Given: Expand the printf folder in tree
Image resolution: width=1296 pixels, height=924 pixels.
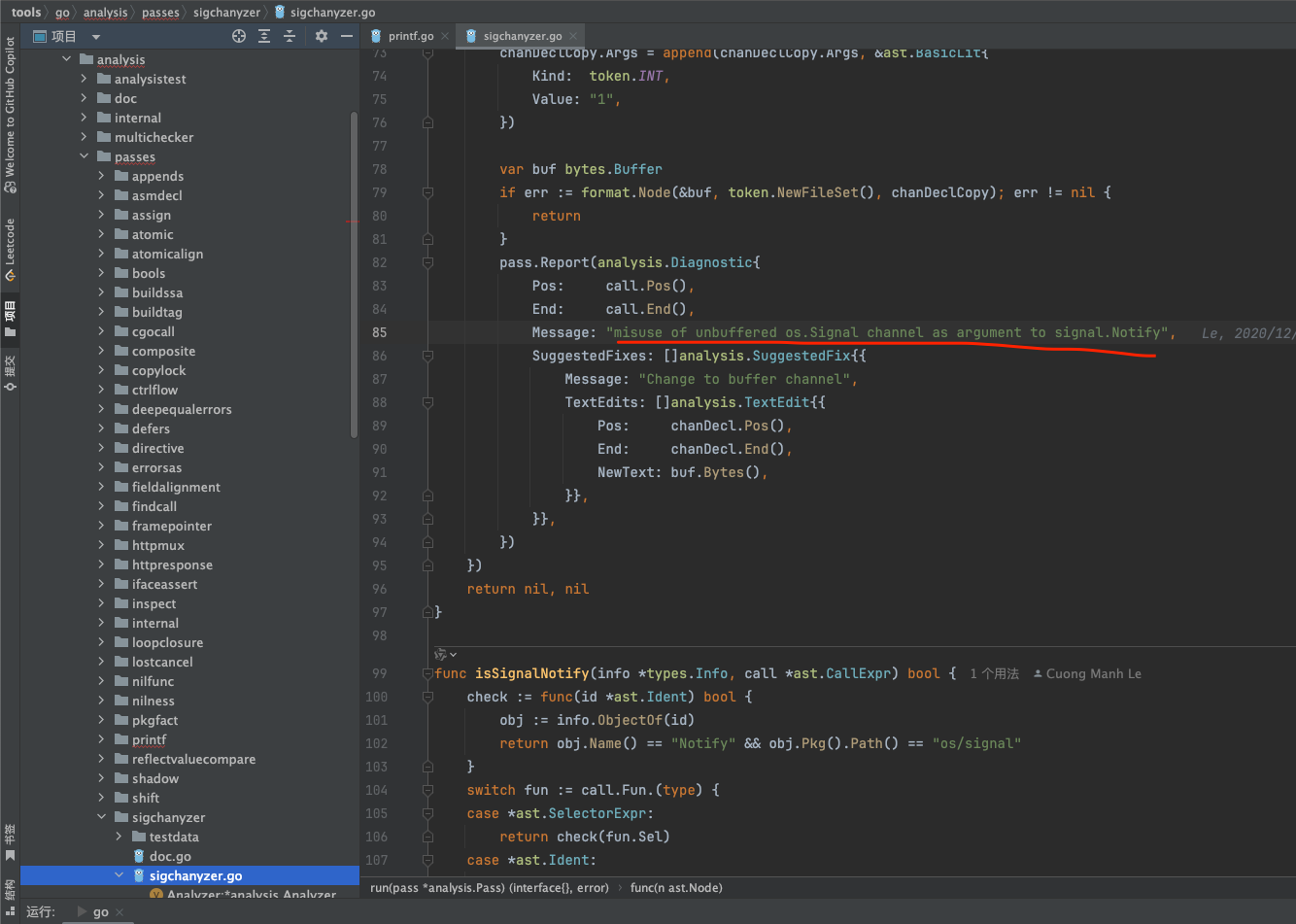Looking at the screenshot, I should click(101, 739).
